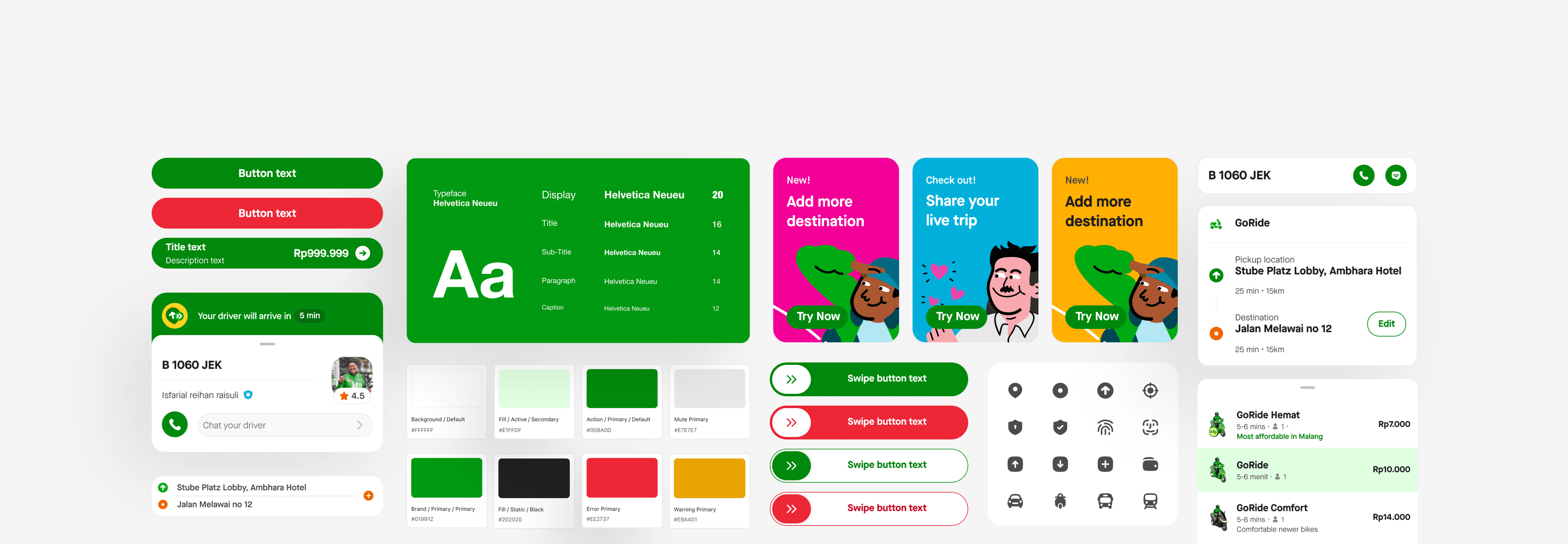The width and height of the screenshot is (1568, 544).
Task: Click the crosshair target location icon
Action: tap(1150, 390)
